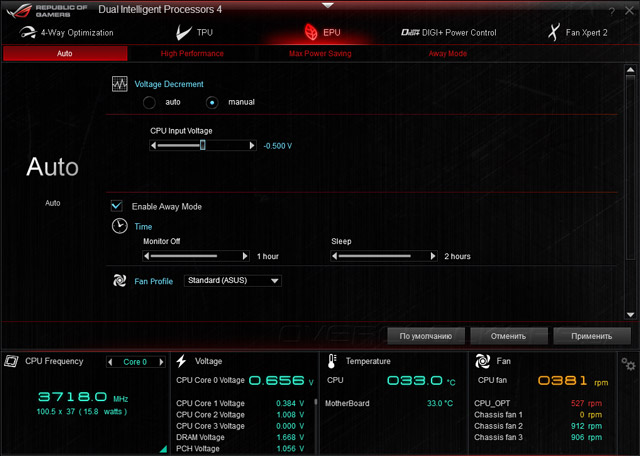Increase CPU Input Voltage with right arrow
Image resolution: width=640 pixels, height=456 pixels.
click(252, 145)
